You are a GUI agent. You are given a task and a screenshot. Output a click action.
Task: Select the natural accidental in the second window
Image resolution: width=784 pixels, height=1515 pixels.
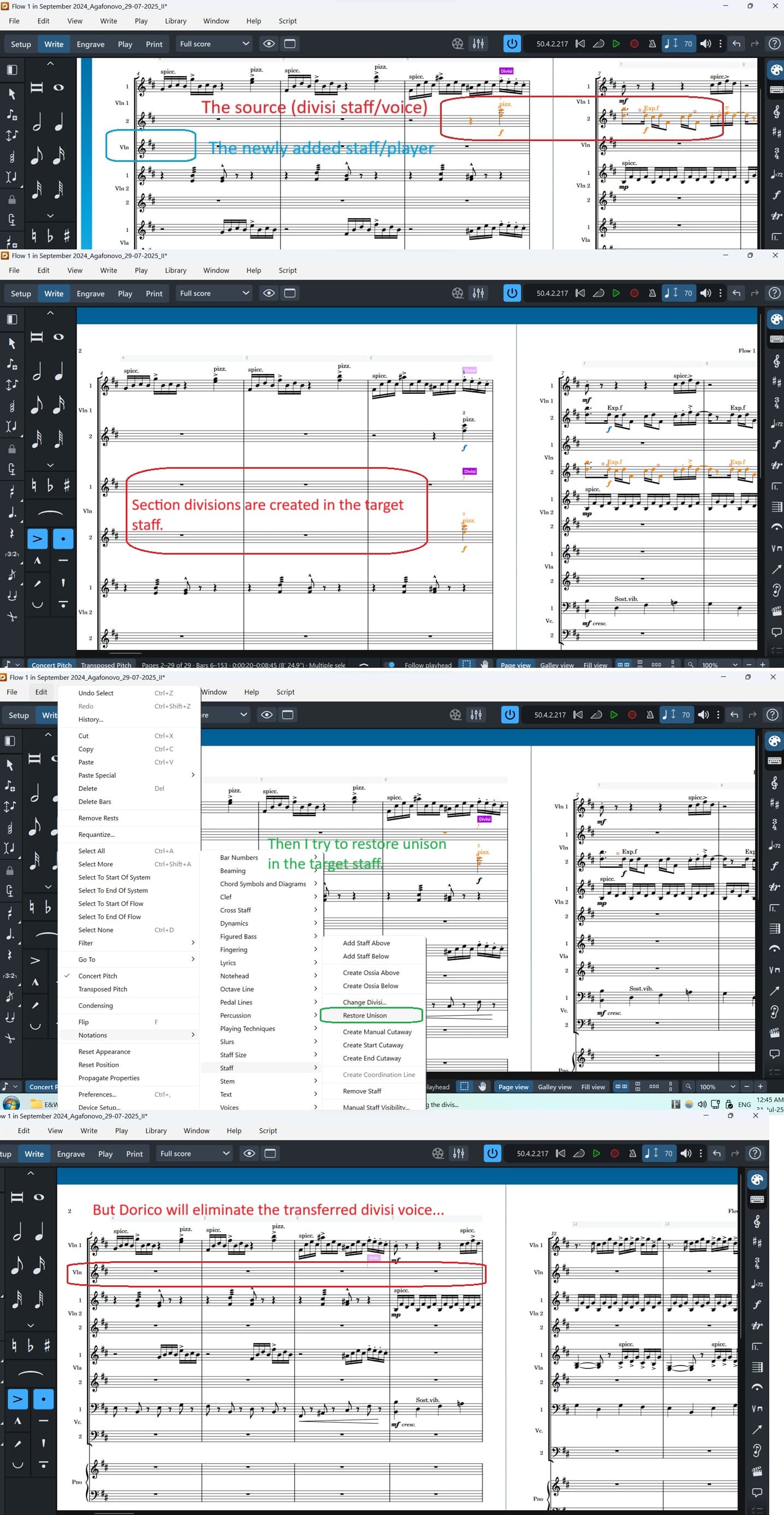pyautogui.click(x=33, y=485)
